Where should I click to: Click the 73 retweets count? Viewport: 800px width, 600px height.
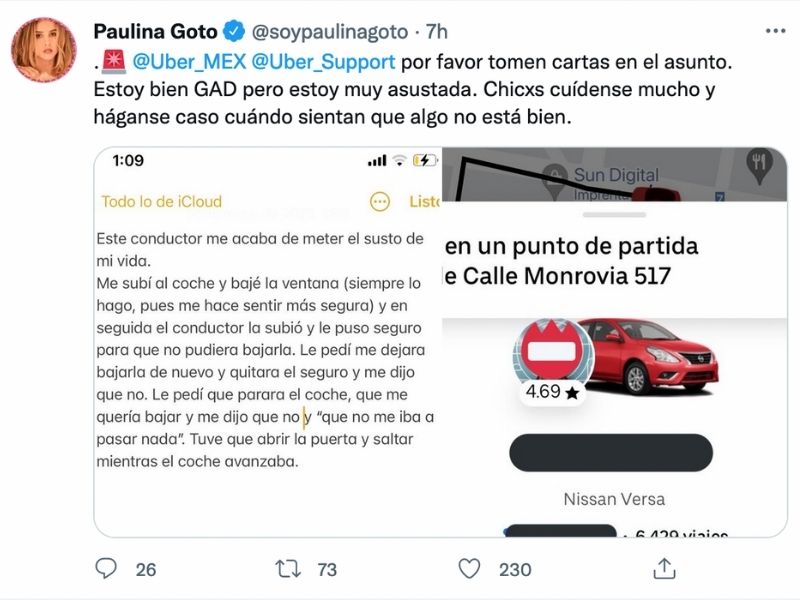pos(327,569)
